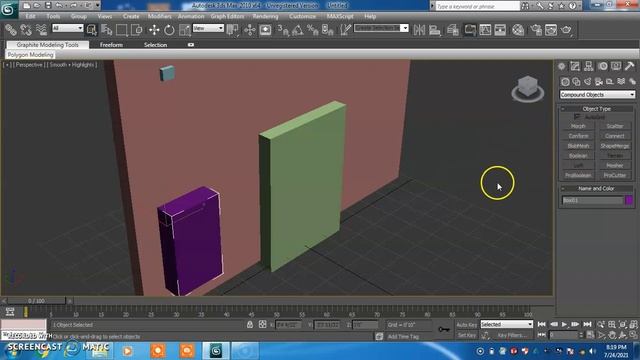This screenshot has height=360, width=640.
Task: Toggle Keyboard Shortcut Override
Action: point(265,30)
